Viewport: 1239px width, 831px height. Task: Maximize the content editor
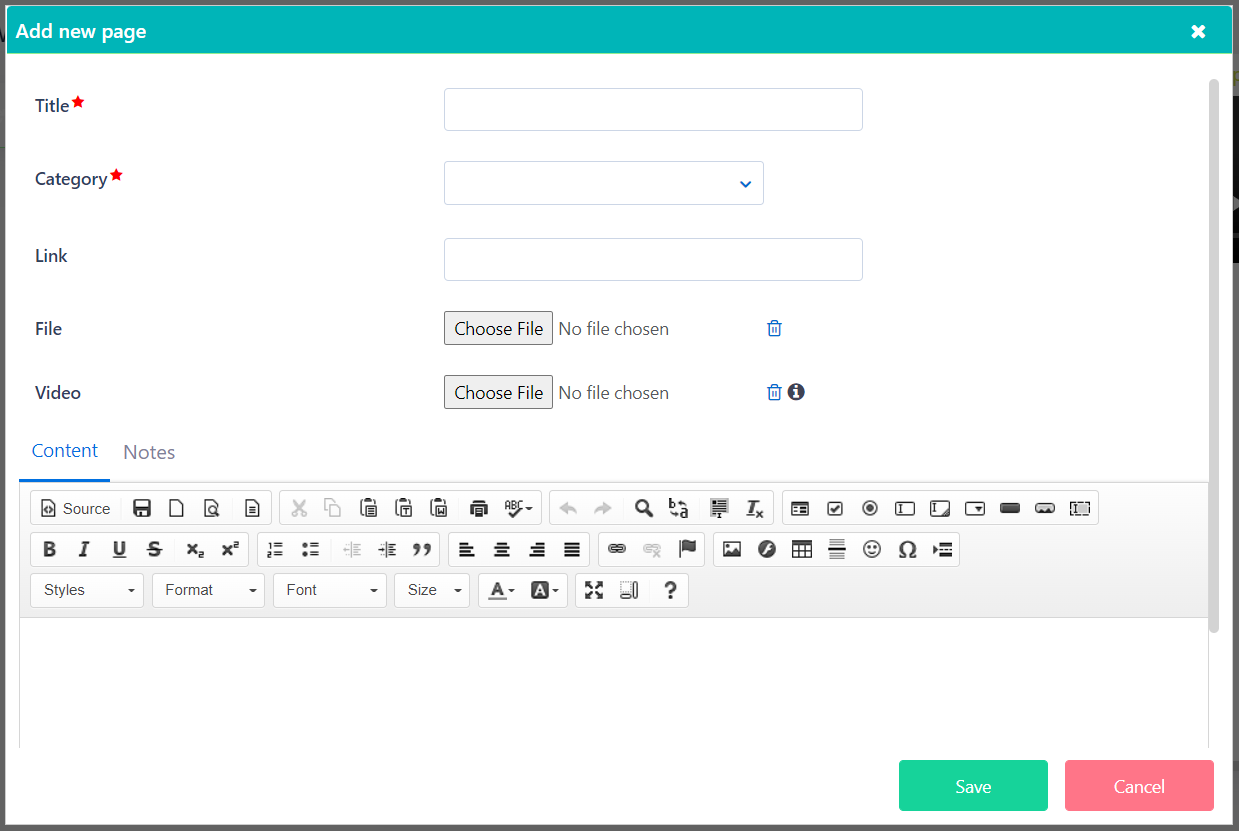[x=594, y=590]
